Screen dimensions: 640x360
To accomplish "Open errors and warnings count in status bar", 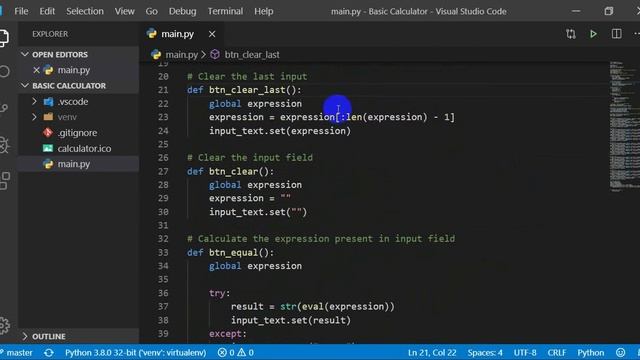I will tap(236, 352).
